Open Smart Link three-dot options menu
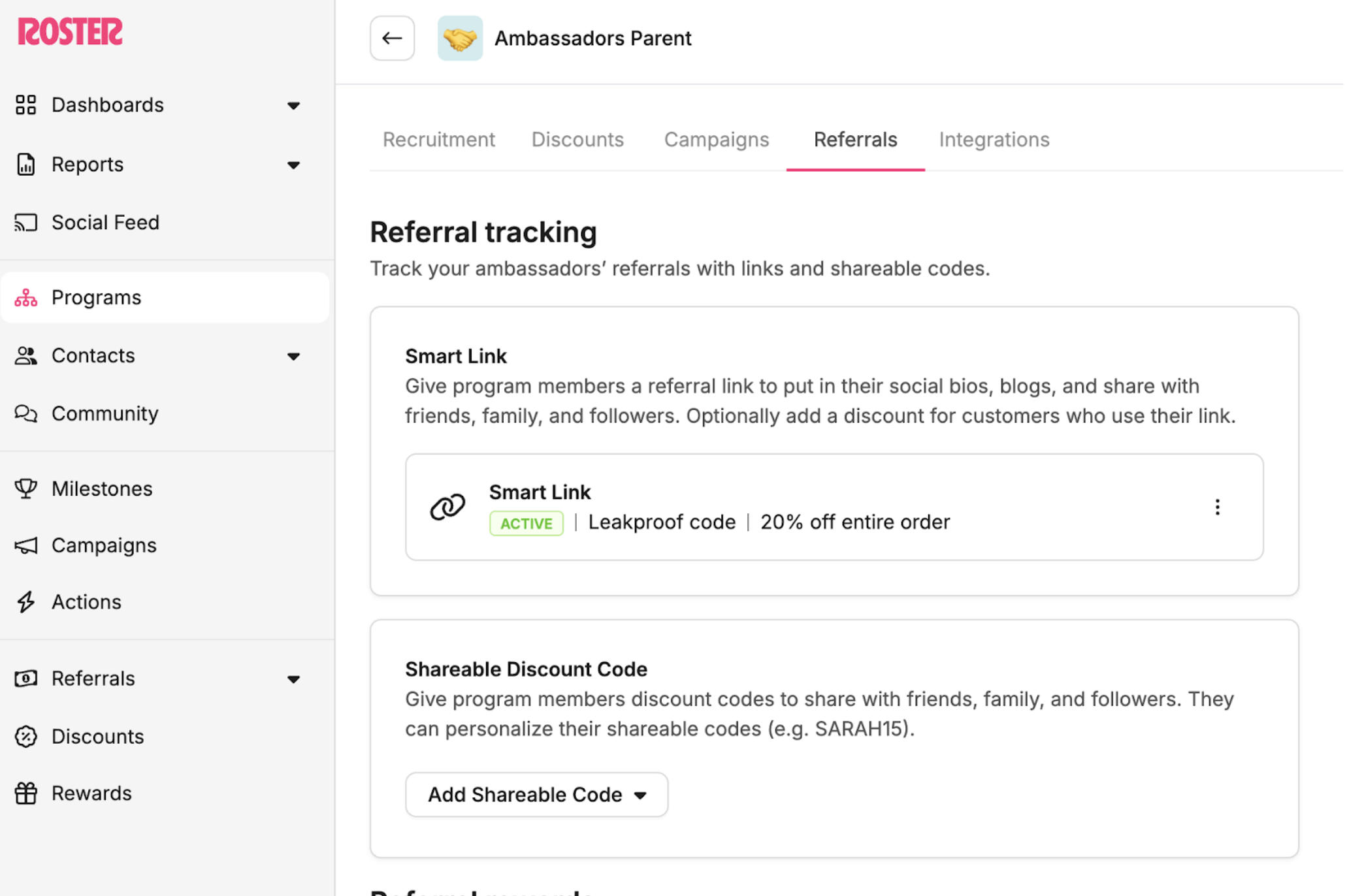 tap(1217, 507)
